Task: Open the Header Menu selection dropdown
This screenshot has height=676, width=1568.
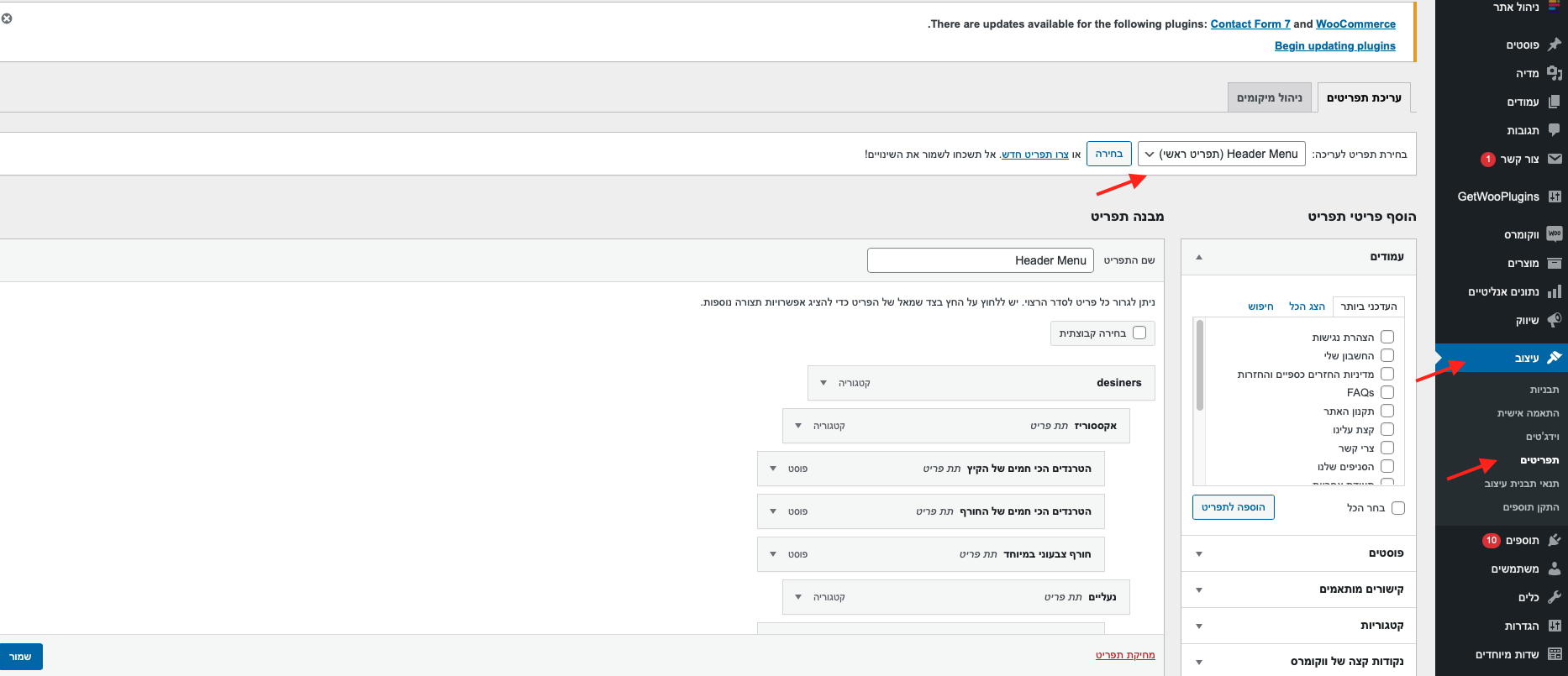Action: (1222, 154)
